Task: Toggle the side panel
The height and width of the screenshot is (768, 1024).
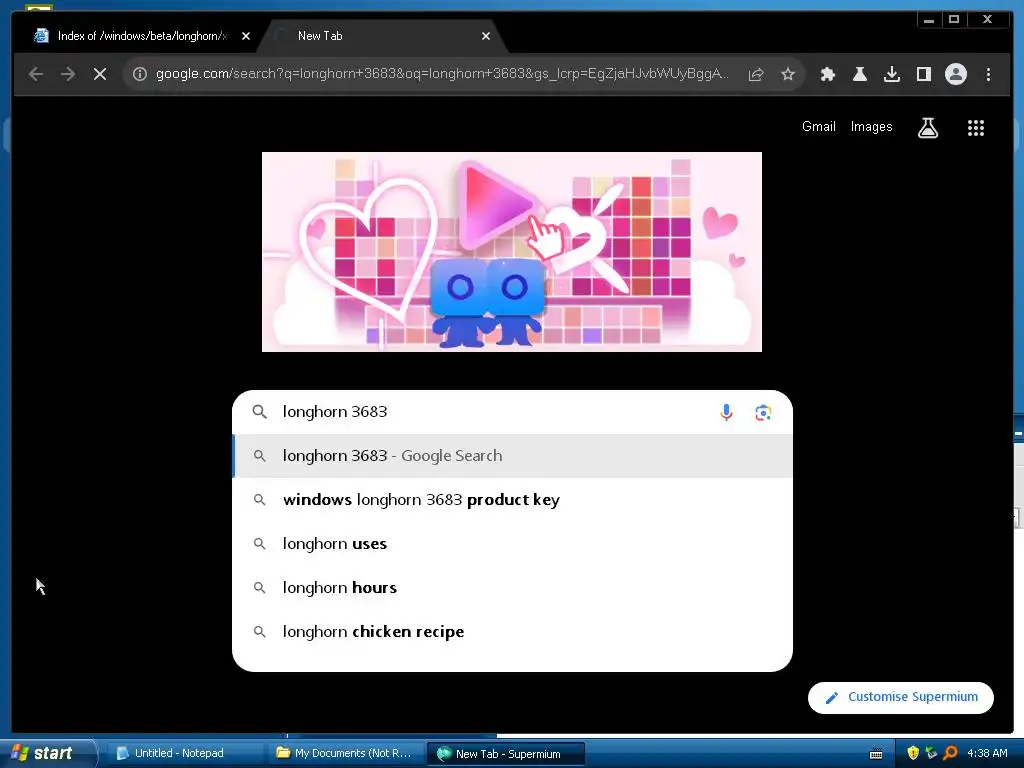Action: (x=924, y=74)
